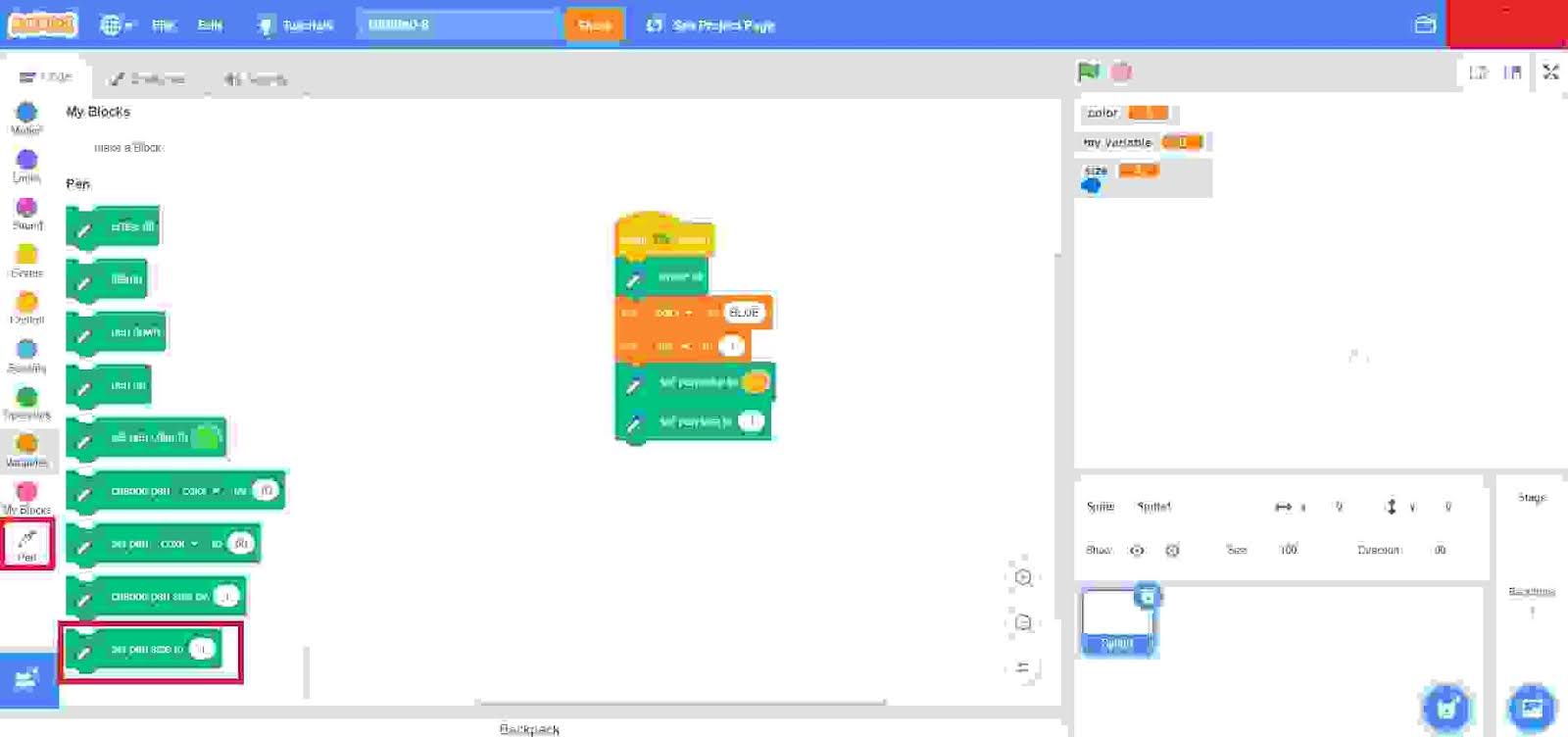
Task: Click the sprite x position field
Action: 1339,507
